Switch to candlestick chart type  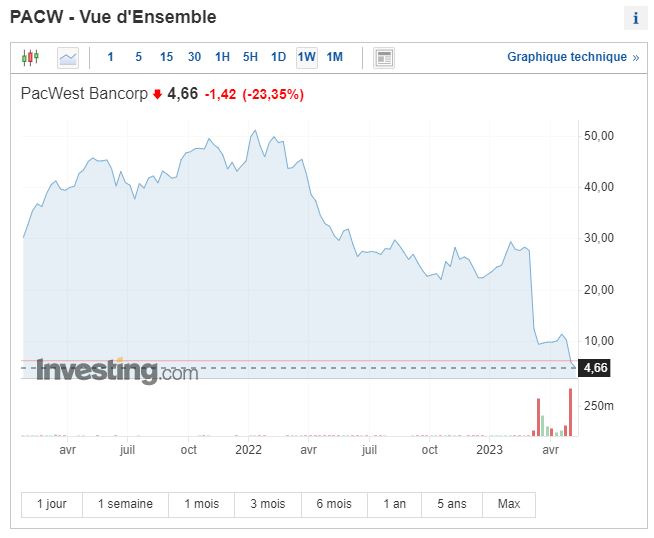click(x=30, y=58)
